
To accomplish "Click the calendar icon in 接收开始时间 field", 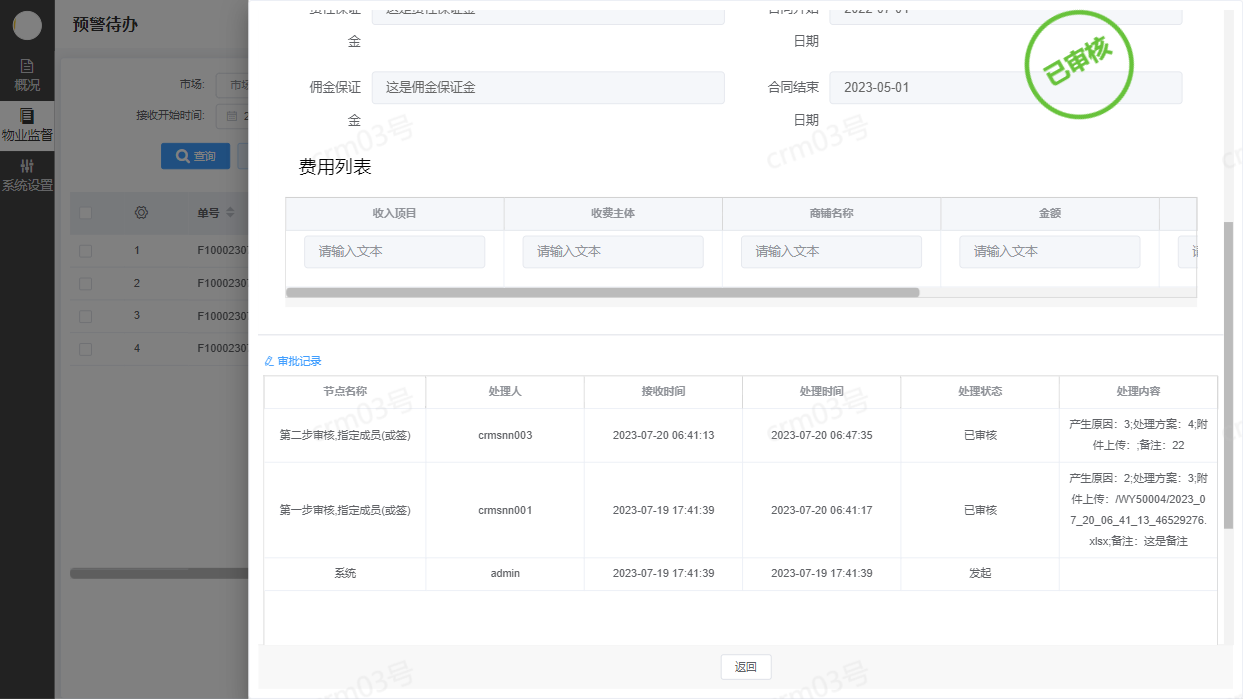I will [x=232, y=116].
